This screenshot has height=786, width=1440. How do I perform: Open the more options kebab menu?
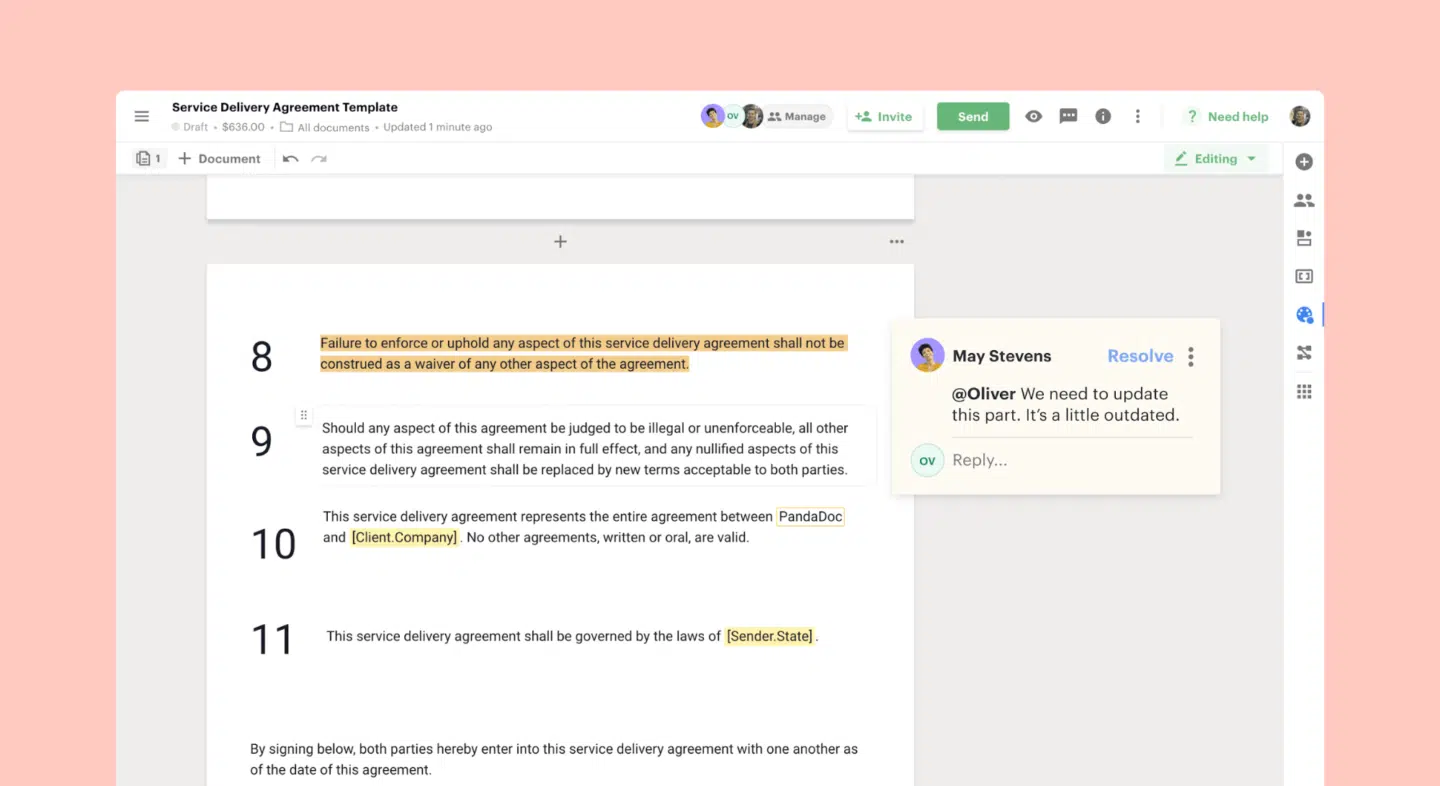pos(1138,116)
